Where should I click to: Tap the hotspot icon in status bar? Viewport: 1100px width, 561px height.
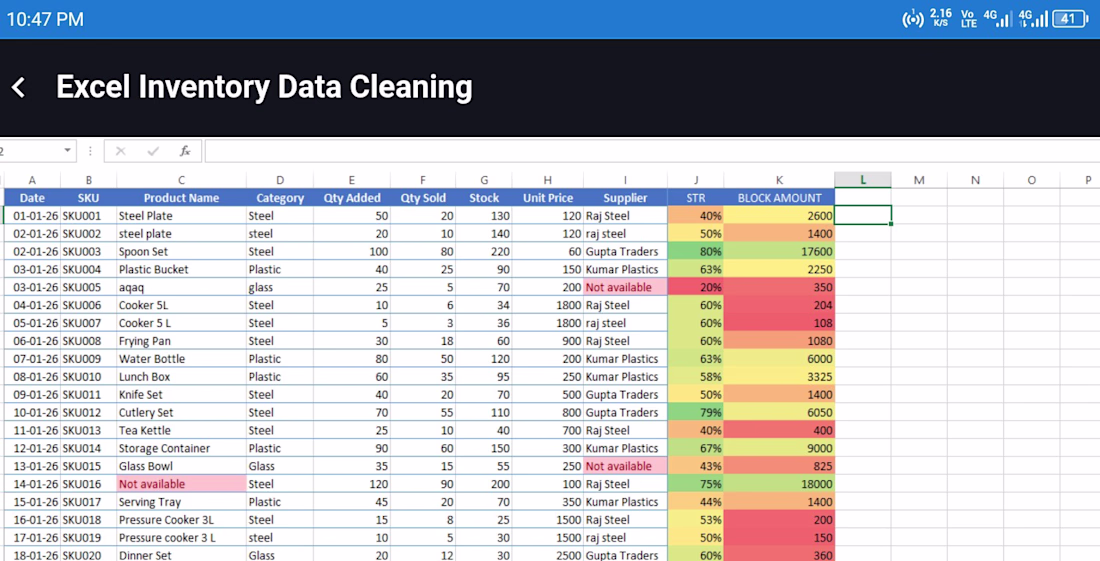coord(913,19)
